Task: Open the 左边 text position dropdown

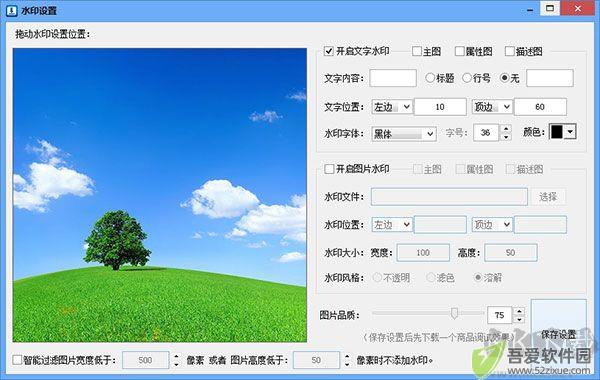Action: click(x=392, y=107)
